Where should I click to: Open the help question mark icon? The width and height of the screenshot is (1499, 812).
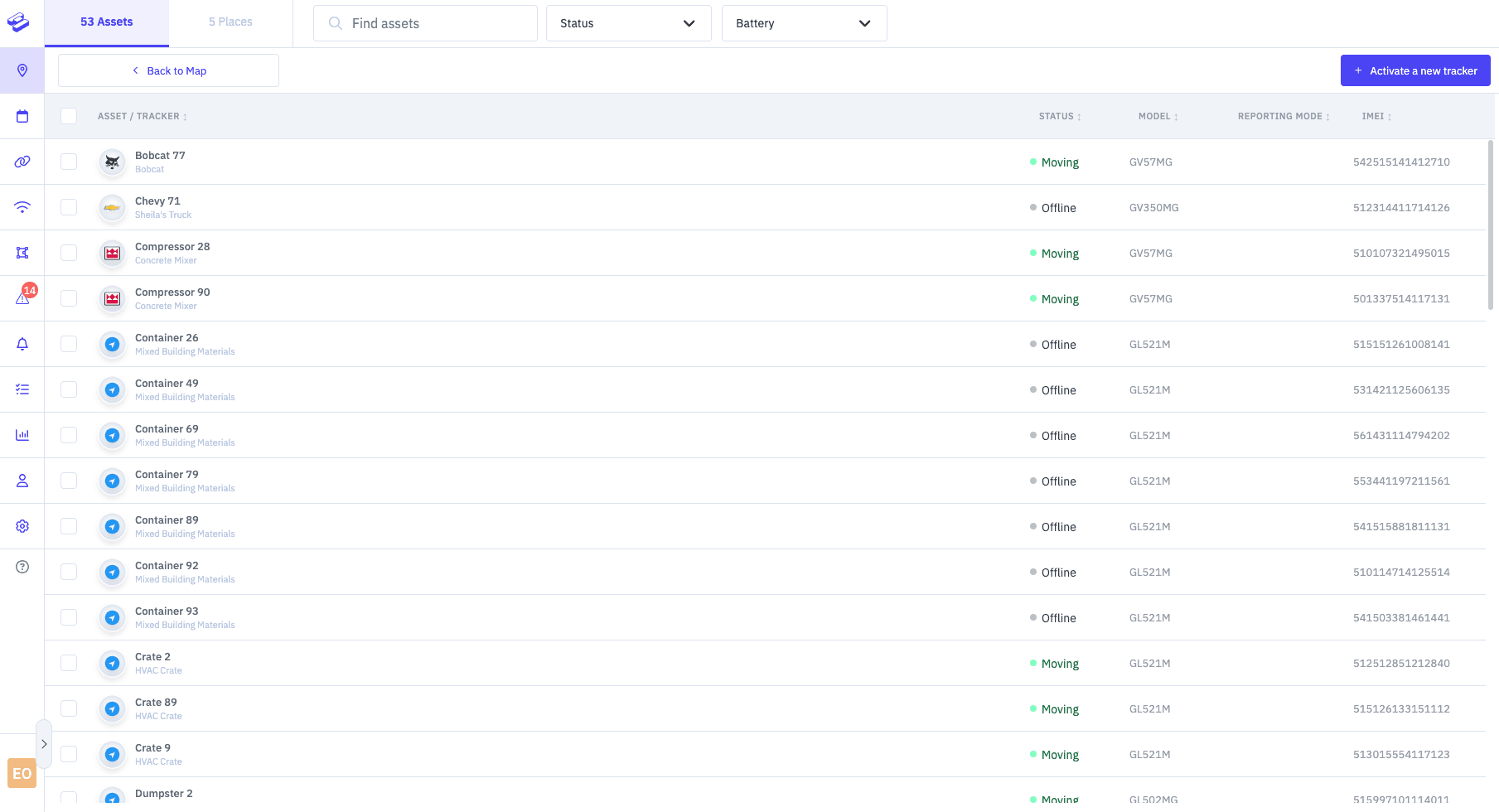pyautogui.click(x=22, y=567)
